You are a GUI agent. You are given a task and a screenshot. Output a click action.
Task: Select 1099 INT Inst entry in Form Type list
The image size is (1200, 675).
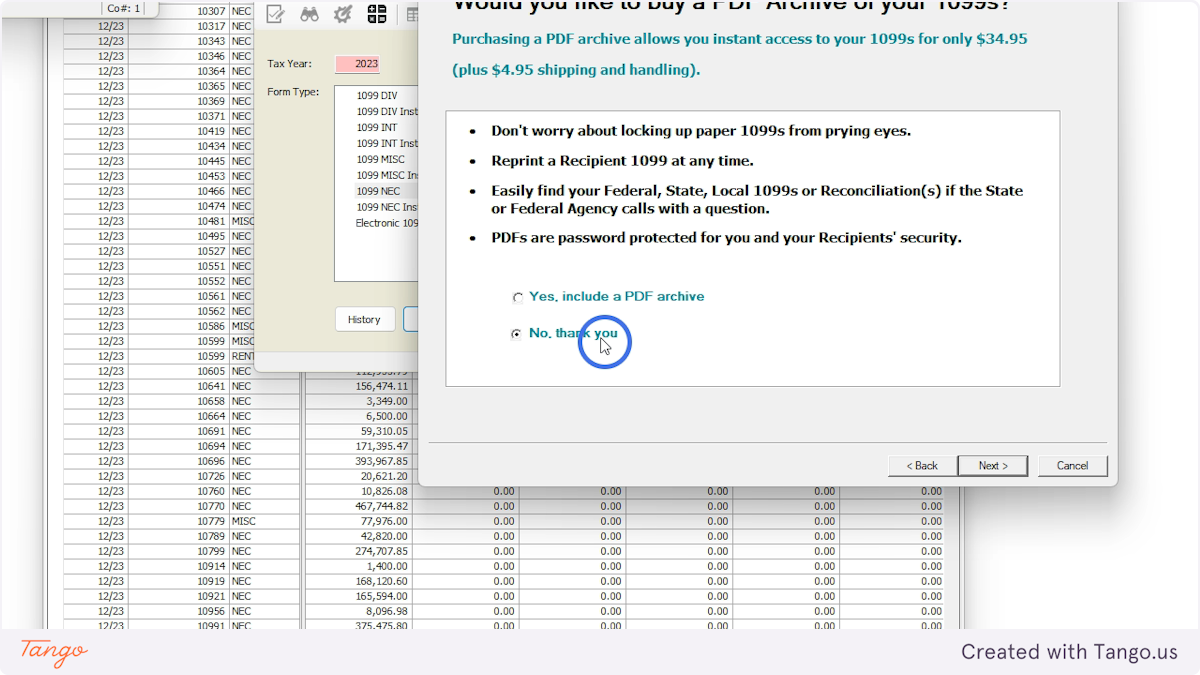click(386, 144)
